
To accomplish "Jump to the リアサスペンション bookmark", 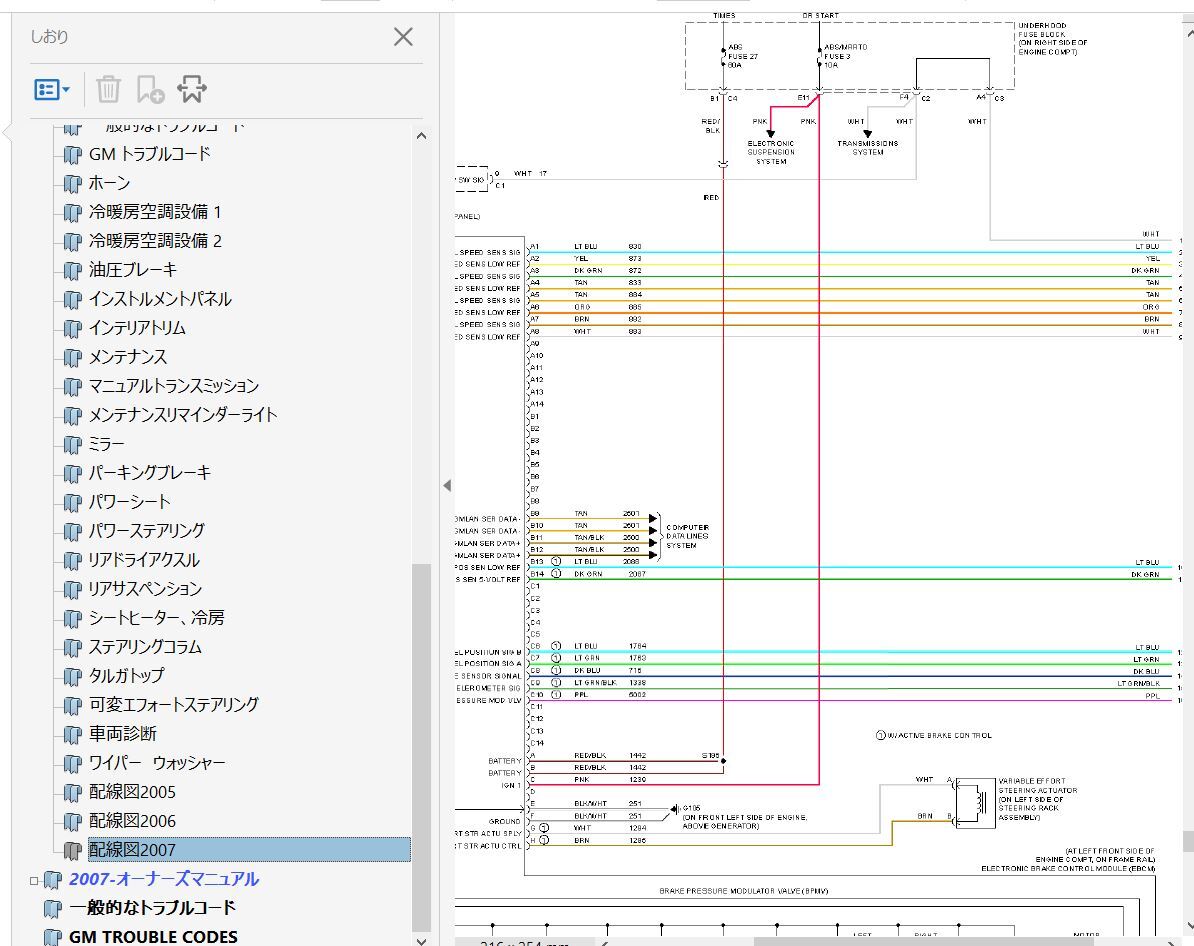I will click(145, 589).
